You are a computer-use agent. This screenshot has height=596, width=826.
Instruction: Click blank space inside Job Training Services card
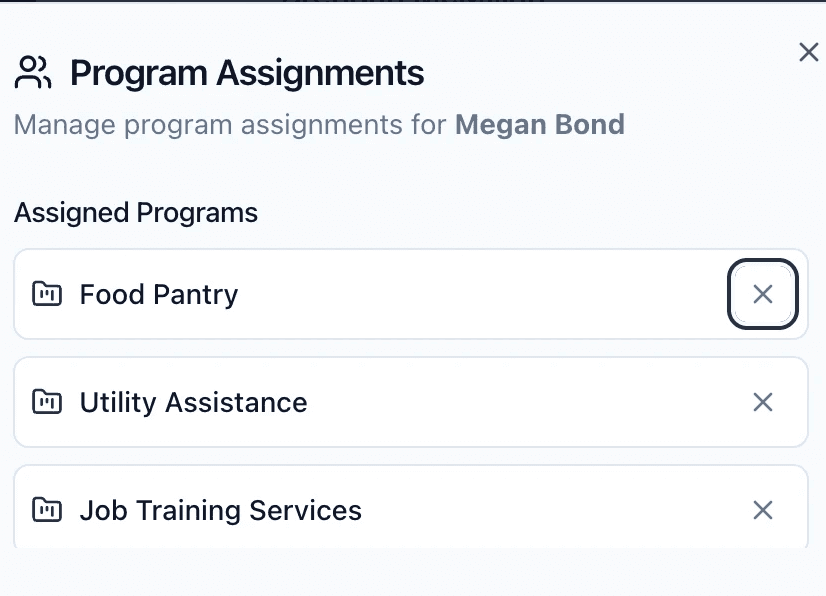coord(550,511)
